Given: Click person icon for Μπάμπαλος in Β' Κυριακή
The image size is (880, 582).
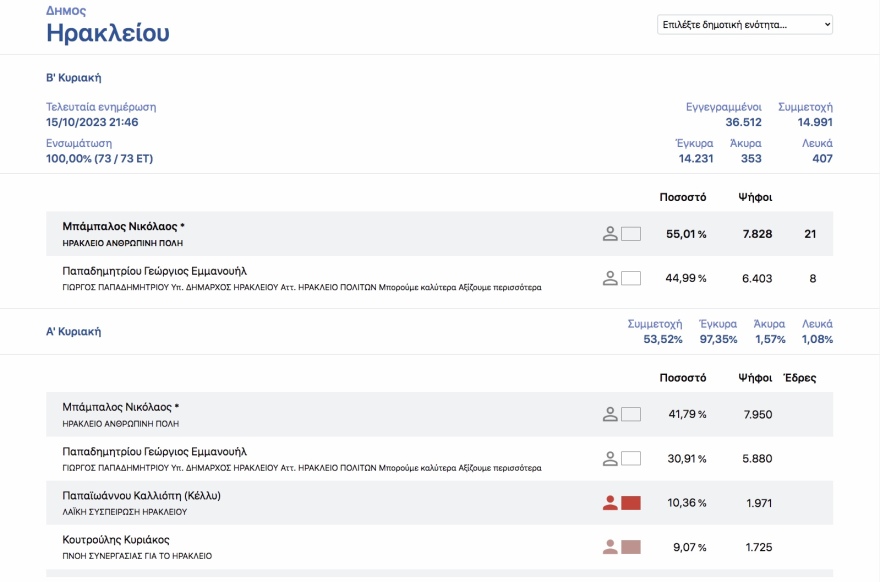Looking at the screenshot, I should [609, 234].
